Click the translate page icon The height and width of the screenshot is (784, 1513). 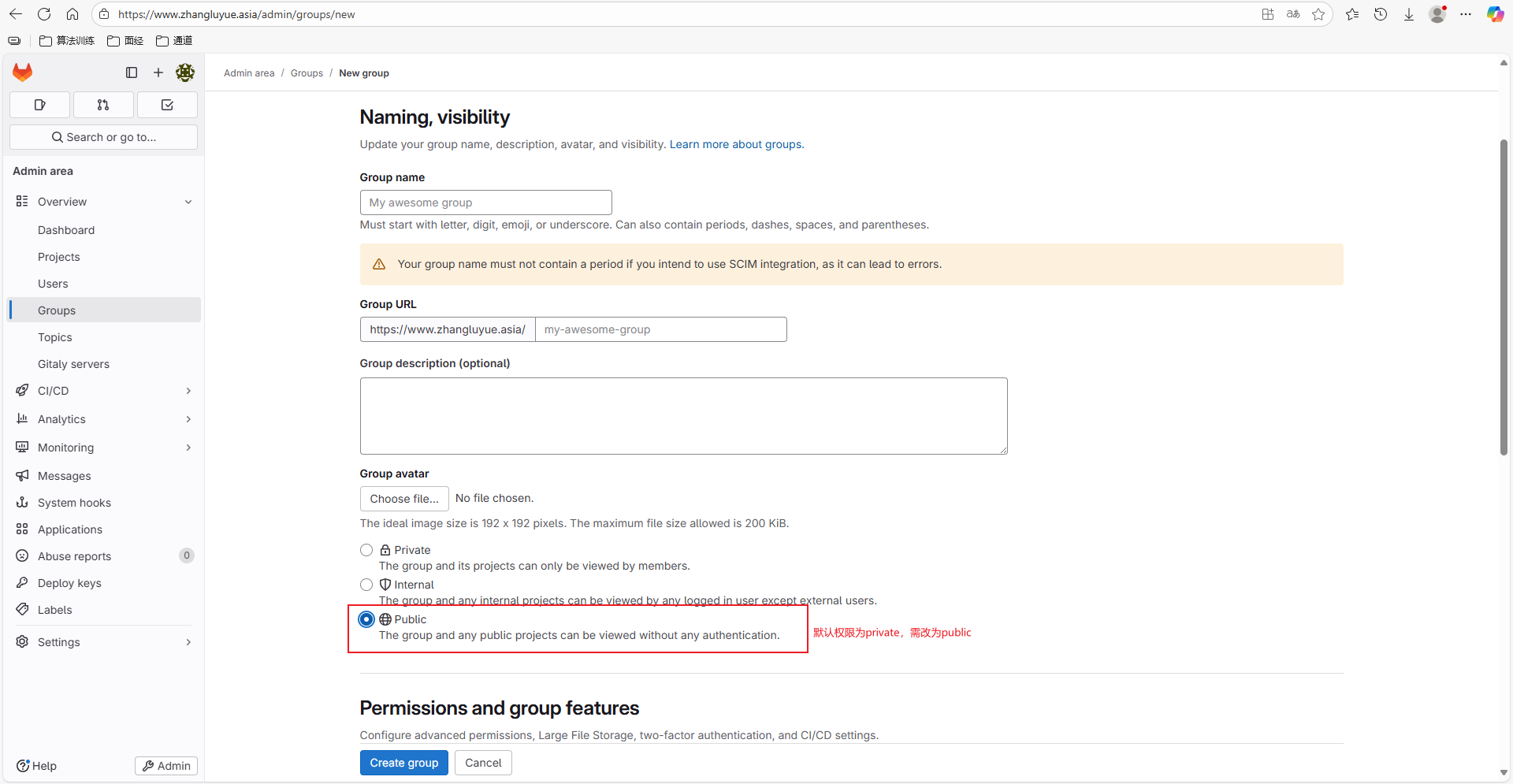tap(1293, 14)
